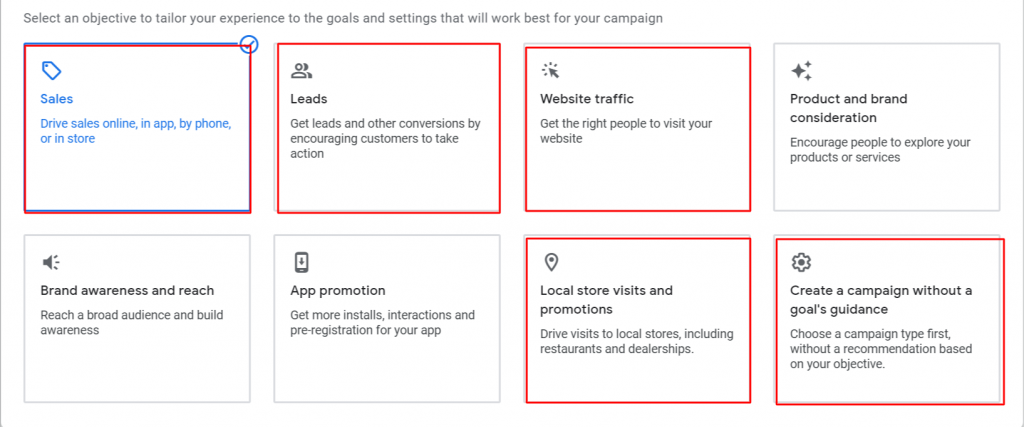Click the Sales title text
This screenshot has height=427, width=1024.
pos(57,99)
